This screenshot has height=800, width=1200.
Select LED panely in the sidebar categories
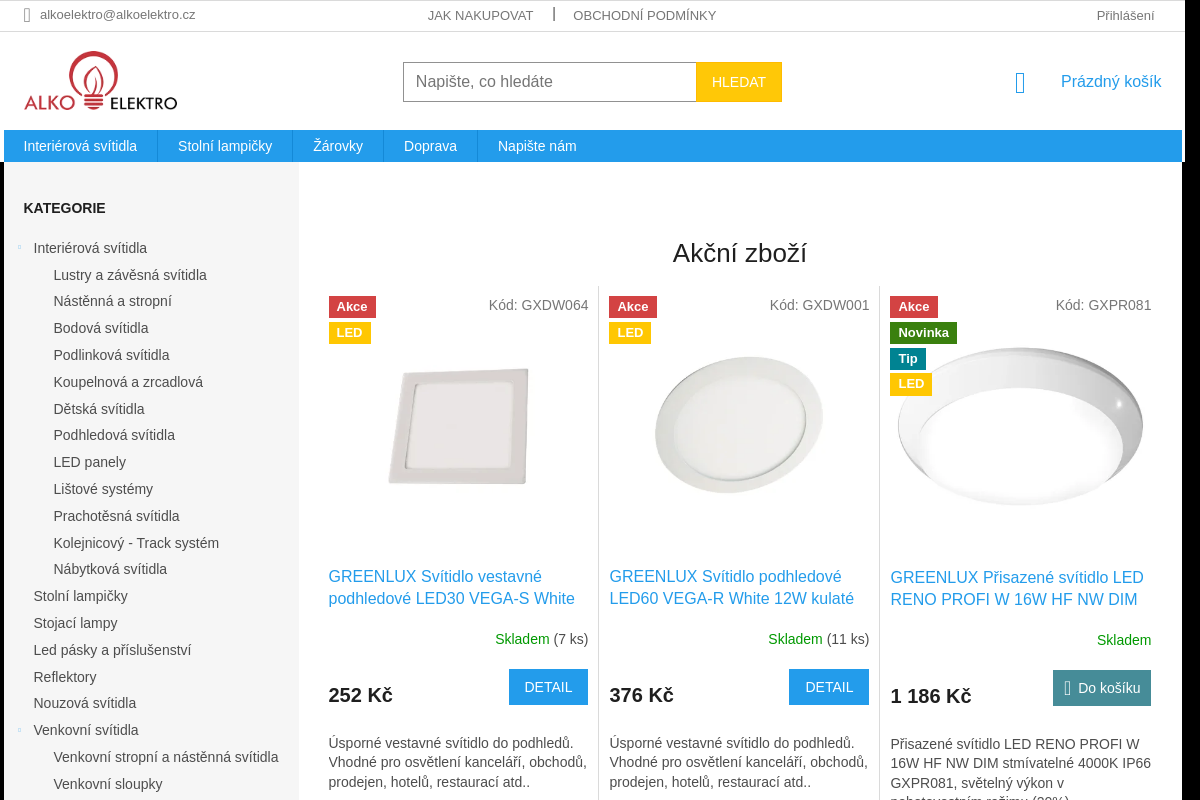click(90, 462)
